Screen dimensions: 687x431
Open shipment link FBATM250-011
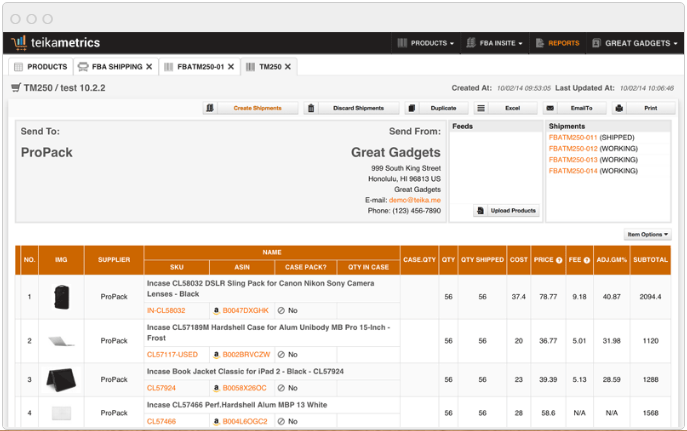[x=572, y=137]
